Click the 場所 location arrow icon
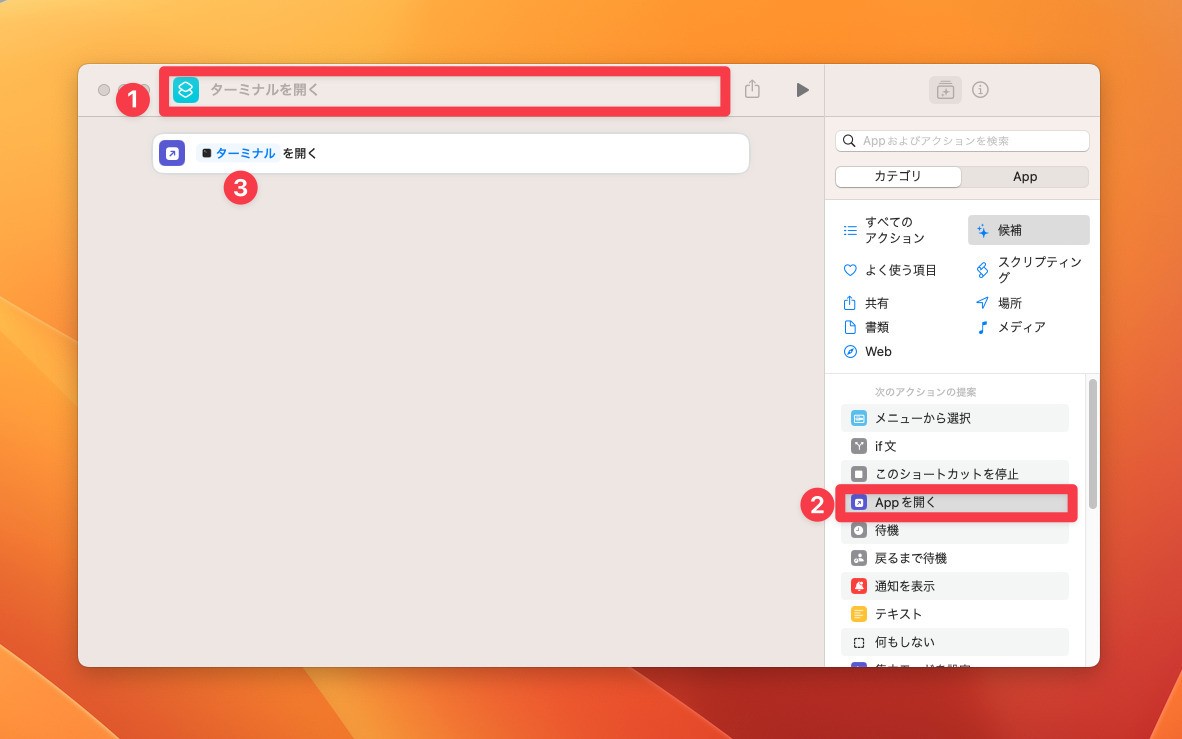Viewport: 1182px width, 739px height. 982,302
